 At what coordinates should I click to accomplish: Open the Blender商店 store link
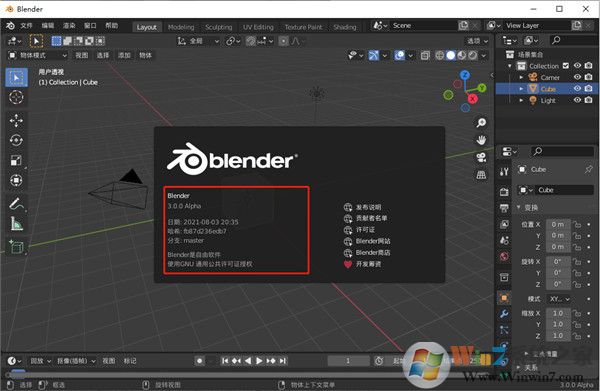(367, 253)
